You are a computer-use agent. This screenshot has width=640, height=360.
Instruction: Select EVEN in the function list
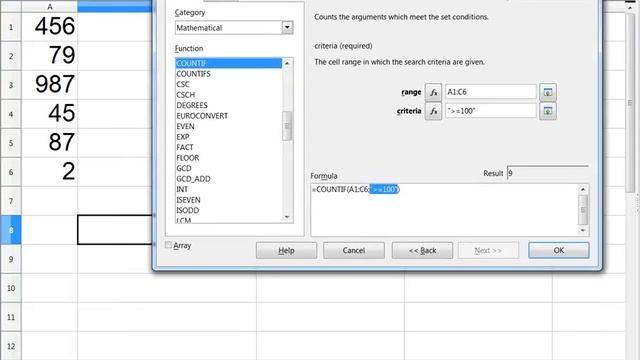[x=229, y=127]
